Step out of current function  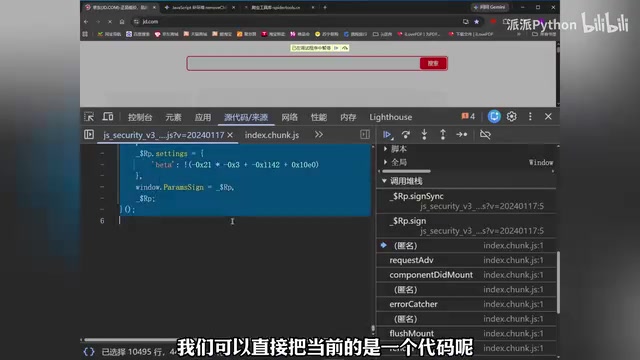[x=443, y=134]
